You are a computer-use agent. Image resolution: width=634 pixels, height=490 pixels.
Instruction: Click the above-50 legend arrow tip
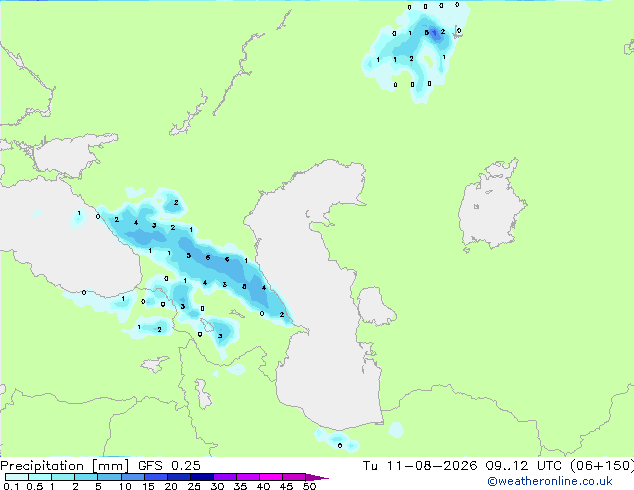point(317,477)
